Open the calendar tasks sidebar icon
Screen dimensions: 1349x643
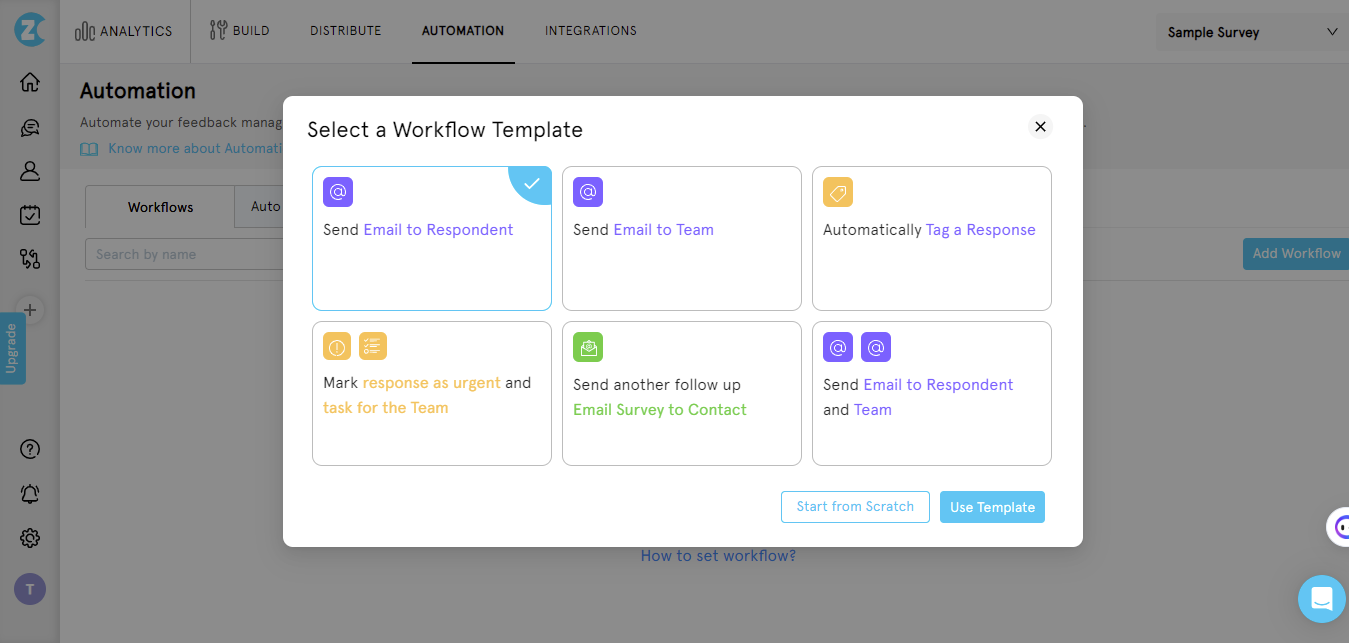click(x=30, y=215)
